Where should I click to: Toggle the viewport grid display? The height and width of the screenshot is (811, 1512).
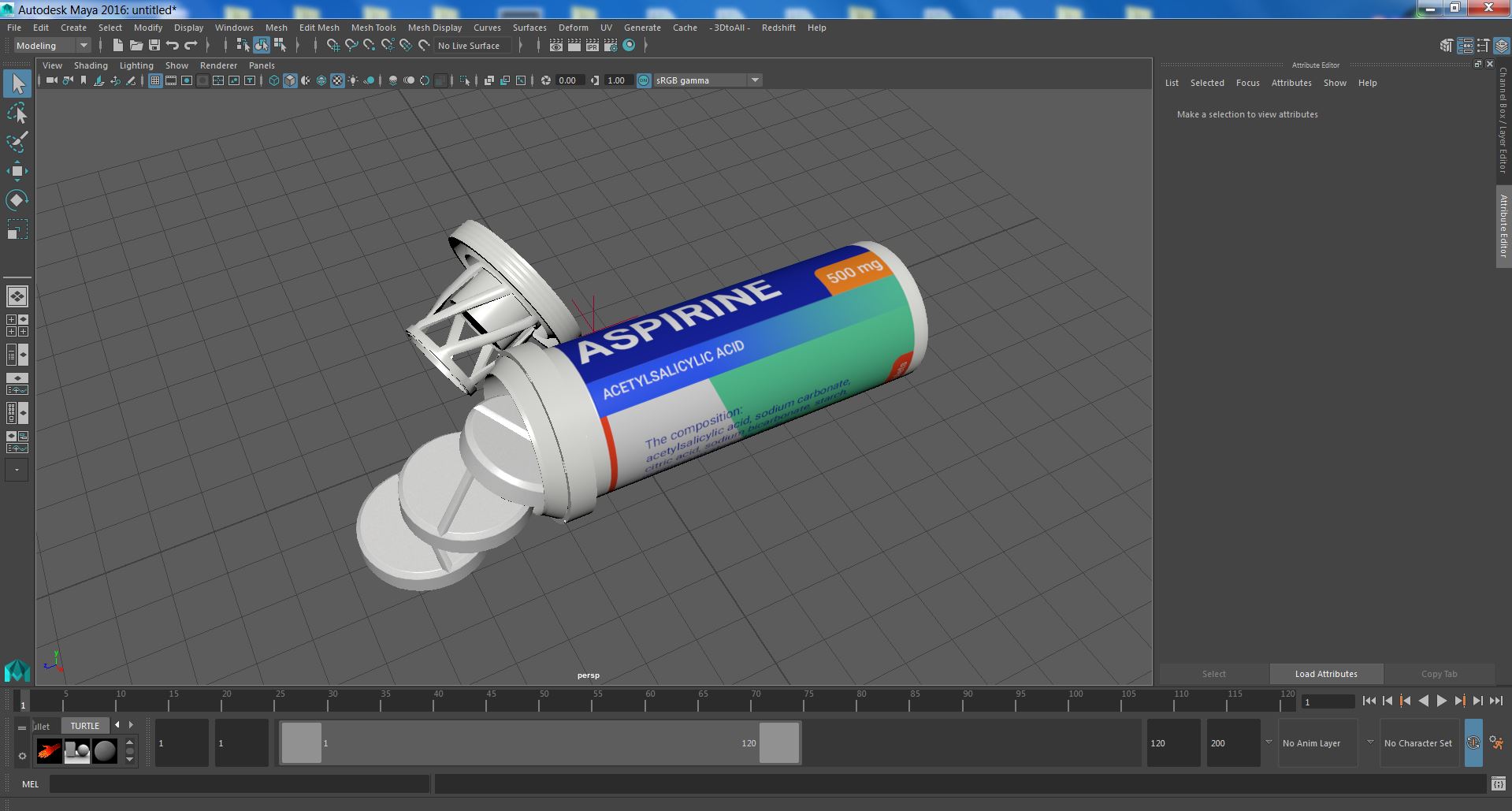155,80
